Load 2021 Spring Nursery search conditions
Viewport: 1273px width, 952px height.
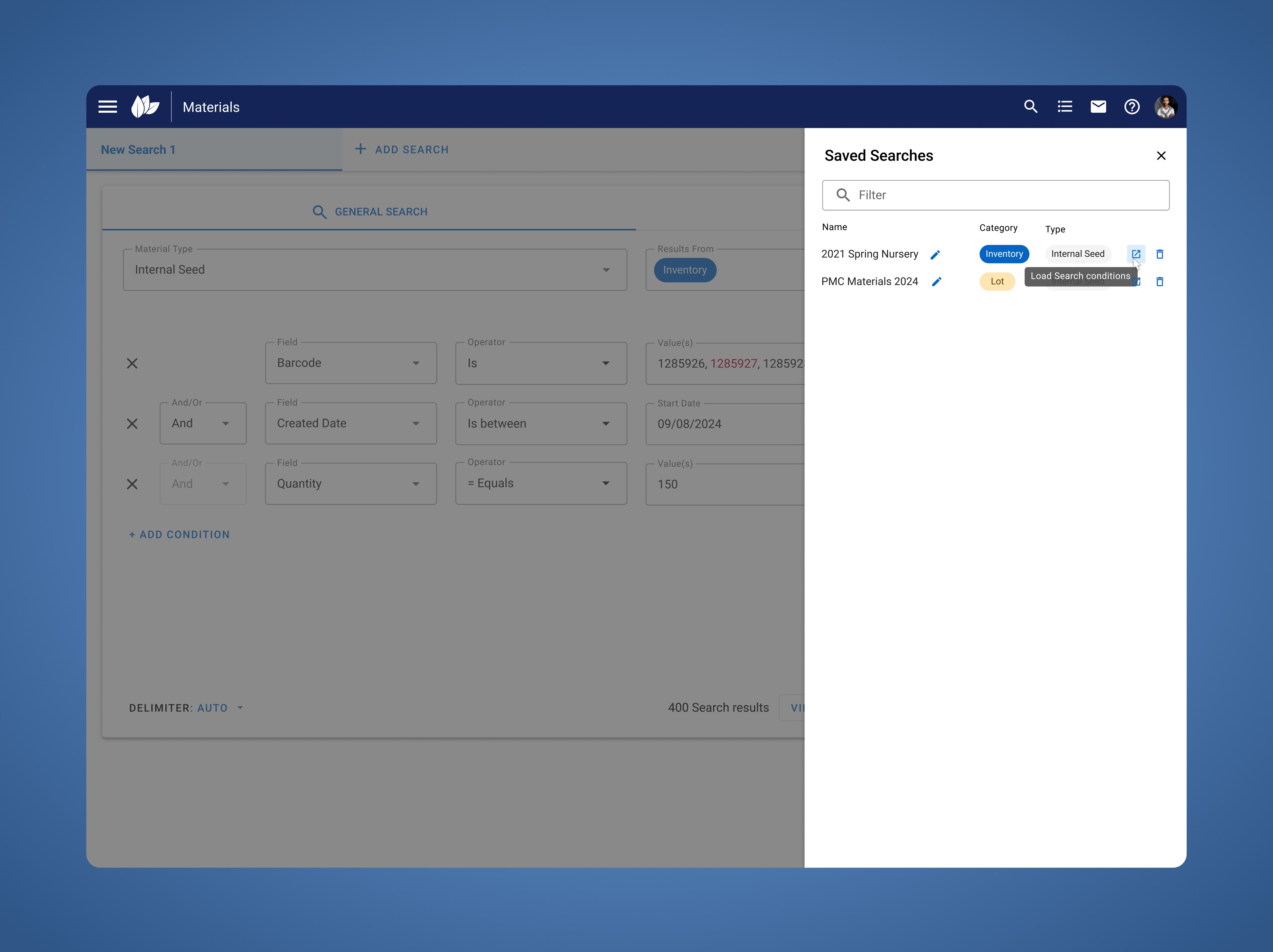(x=1135, y=254)
